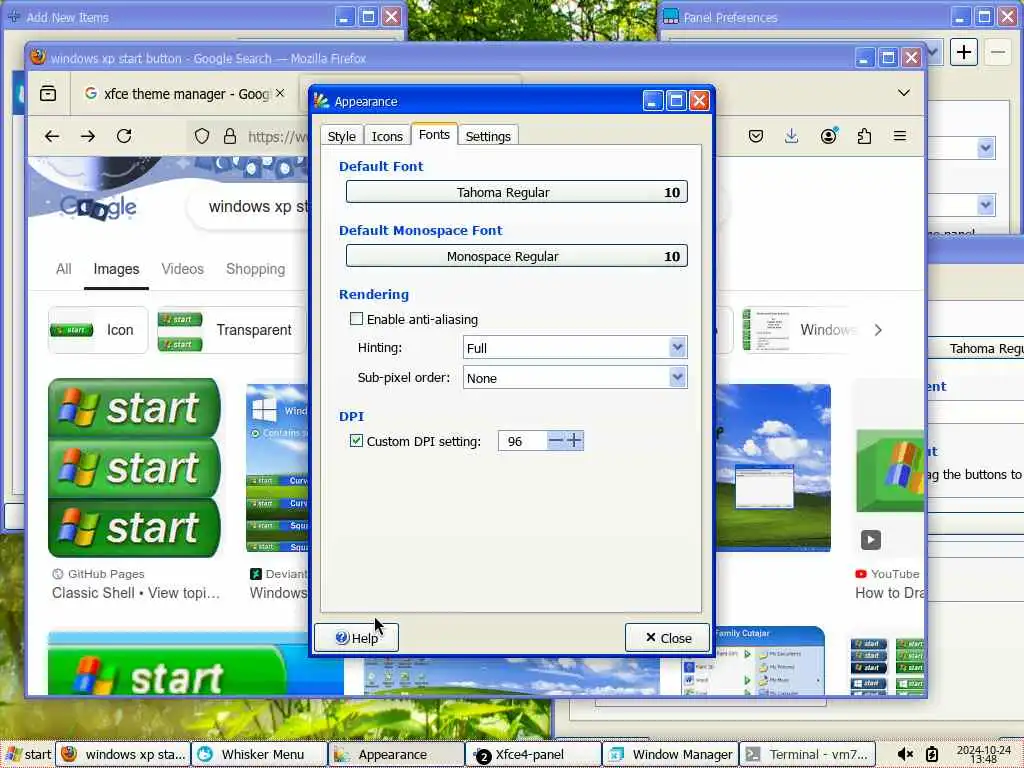Open Firefox extensions puzzle icon
Screen dimensions: 1024x768
864,136
